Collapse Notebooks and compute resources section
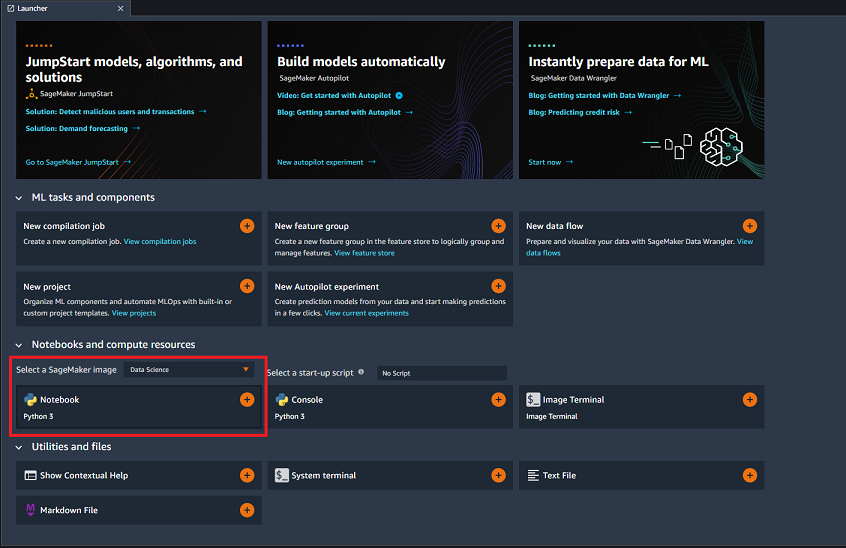846x548 pixels. 19,345
